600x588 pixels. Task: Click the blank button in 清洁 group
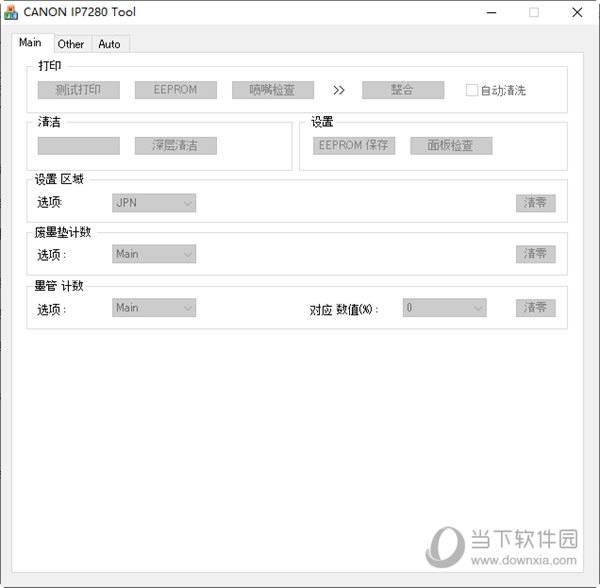[x=78, y=146]
